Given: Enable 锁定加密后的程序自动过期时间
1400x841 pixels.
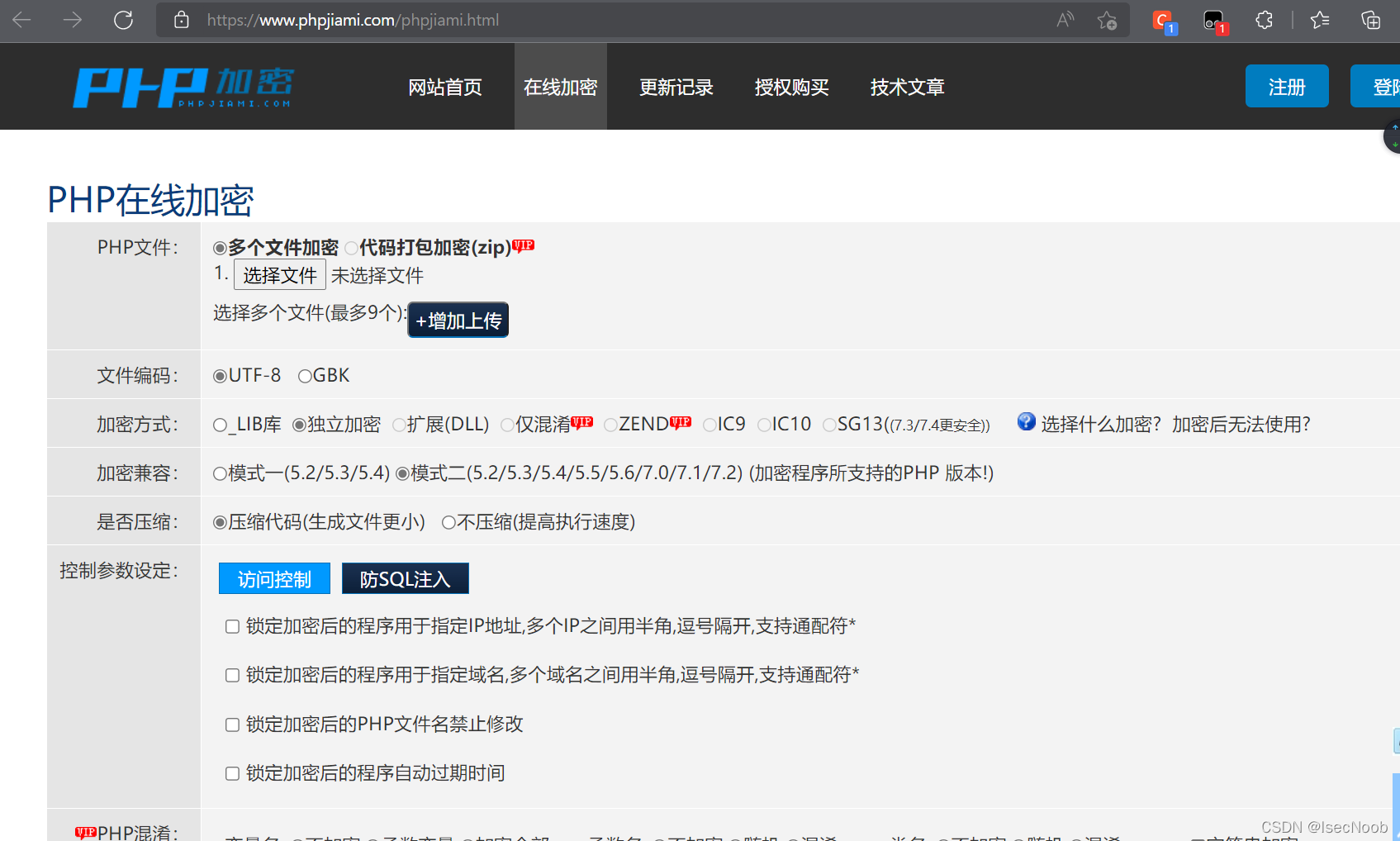Looking at the screenshot, I should (232, 773).
